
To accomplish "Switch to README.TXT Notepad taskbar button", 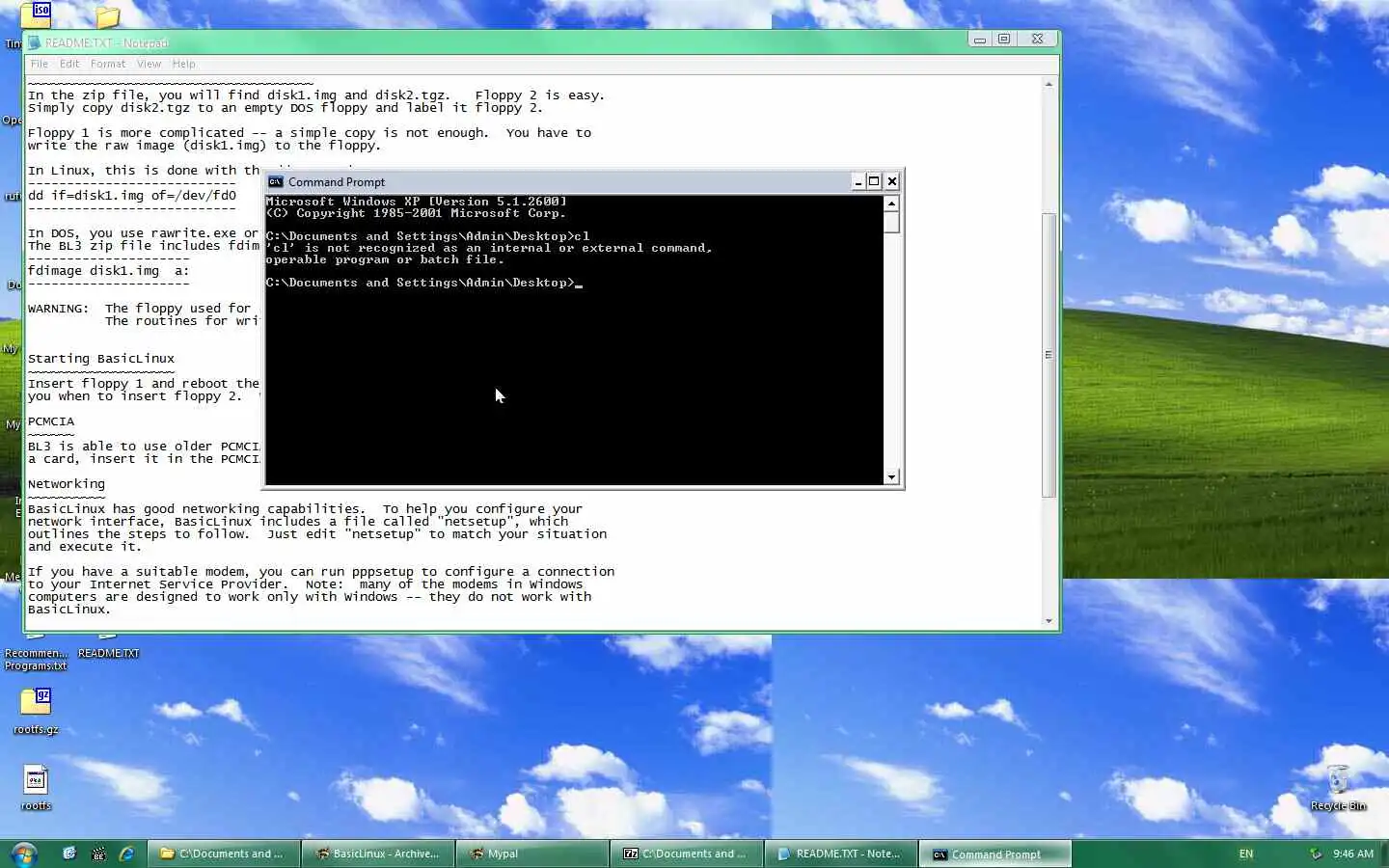I will coord(840,854).
